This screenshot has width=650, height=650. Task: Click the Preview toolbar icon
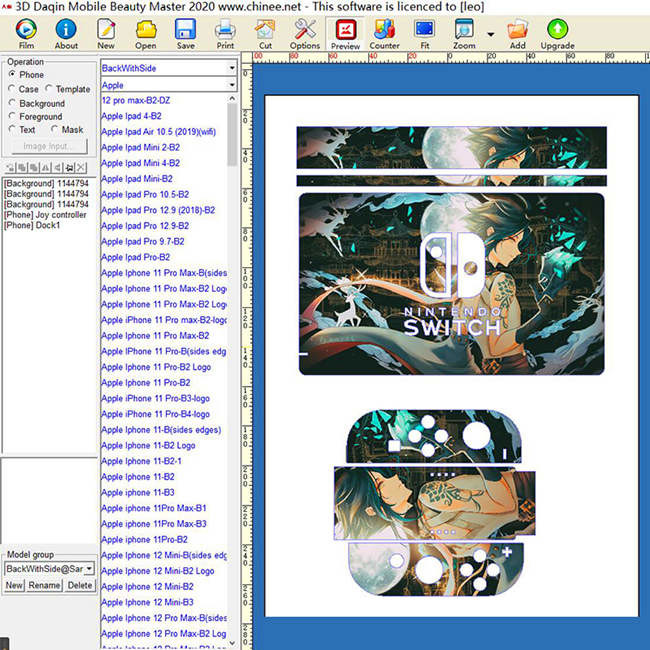pyautogui.click(x=345, y=34)
